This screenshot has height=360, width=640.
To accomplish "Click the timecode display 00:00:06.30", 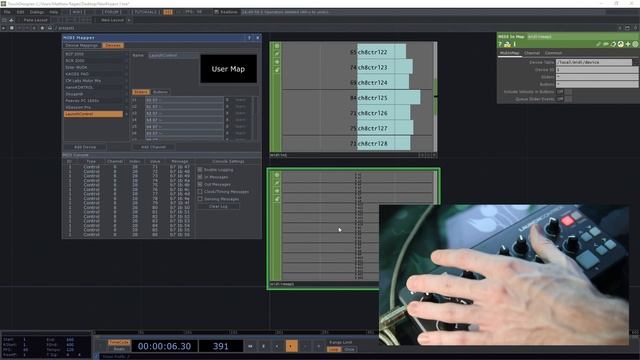I will tap(164, 346).
